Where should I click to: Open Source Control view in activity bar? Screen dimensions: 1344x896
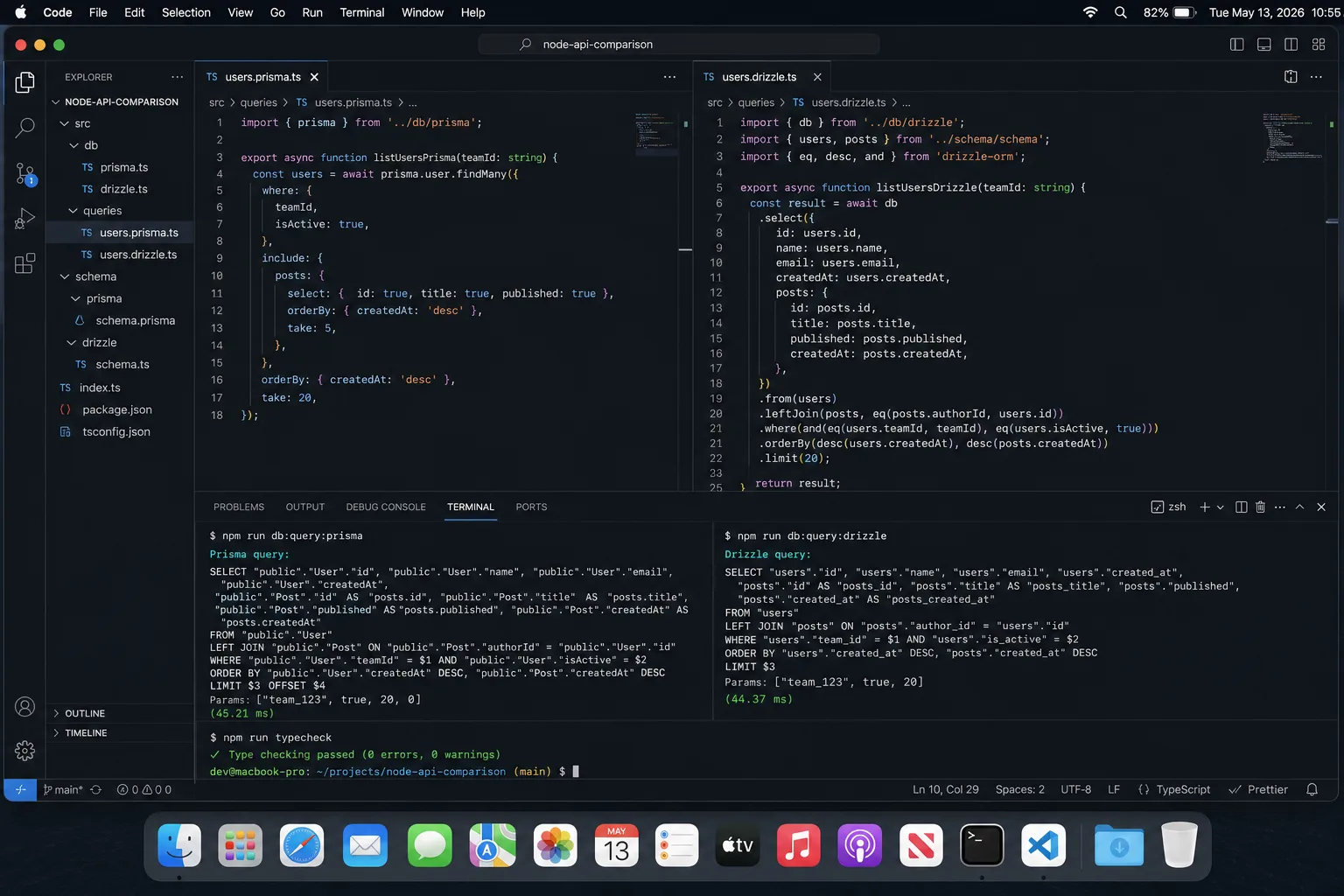[25, 173]
